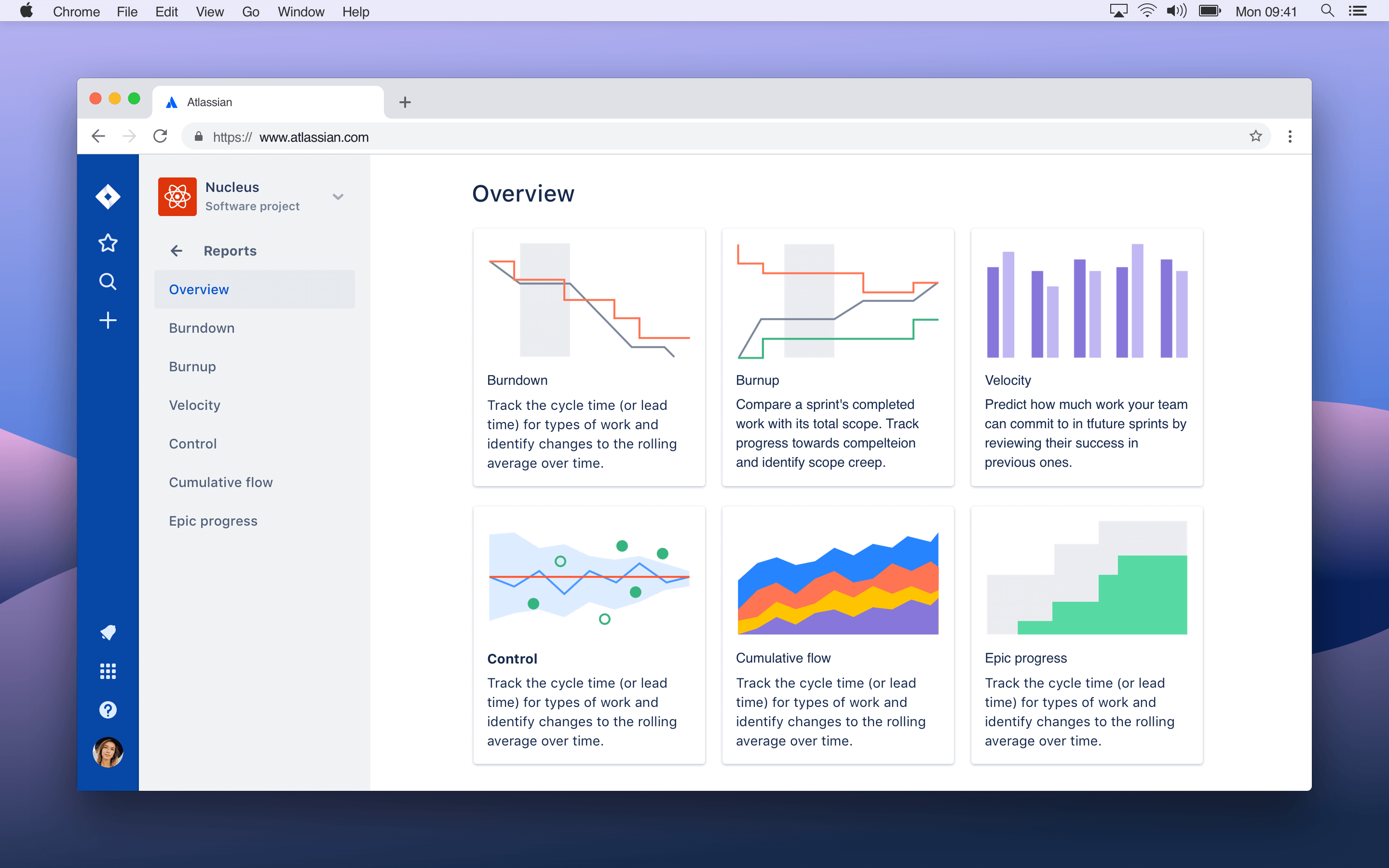Click the back arrow in Reports panel
The image size is (1389, 868).
(176, 251)
